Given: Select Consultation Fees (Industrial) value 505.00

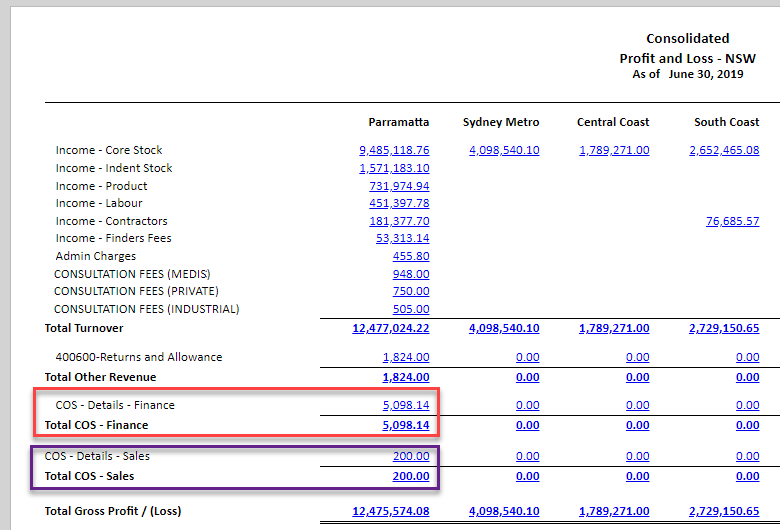Looking at the screenshot, I should [411, 309].
